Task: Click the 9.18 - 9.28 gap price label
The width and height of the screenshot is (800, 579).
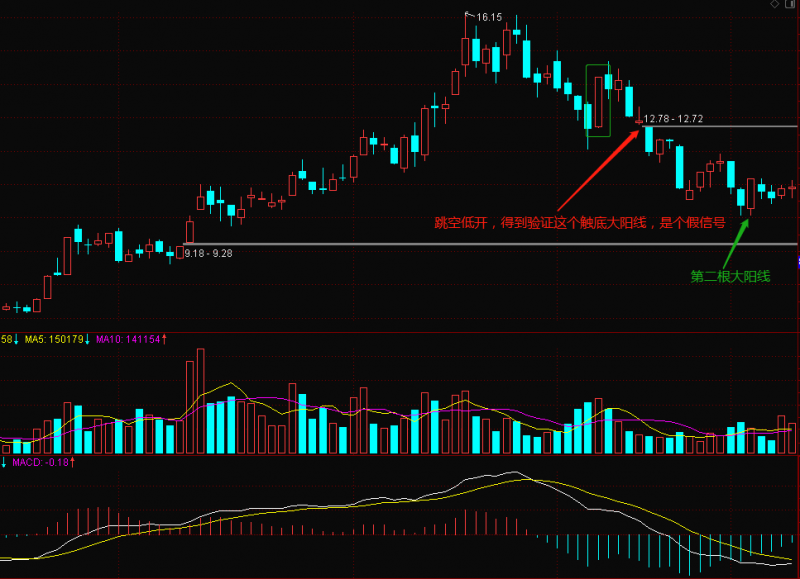Action: pos(208,254)
